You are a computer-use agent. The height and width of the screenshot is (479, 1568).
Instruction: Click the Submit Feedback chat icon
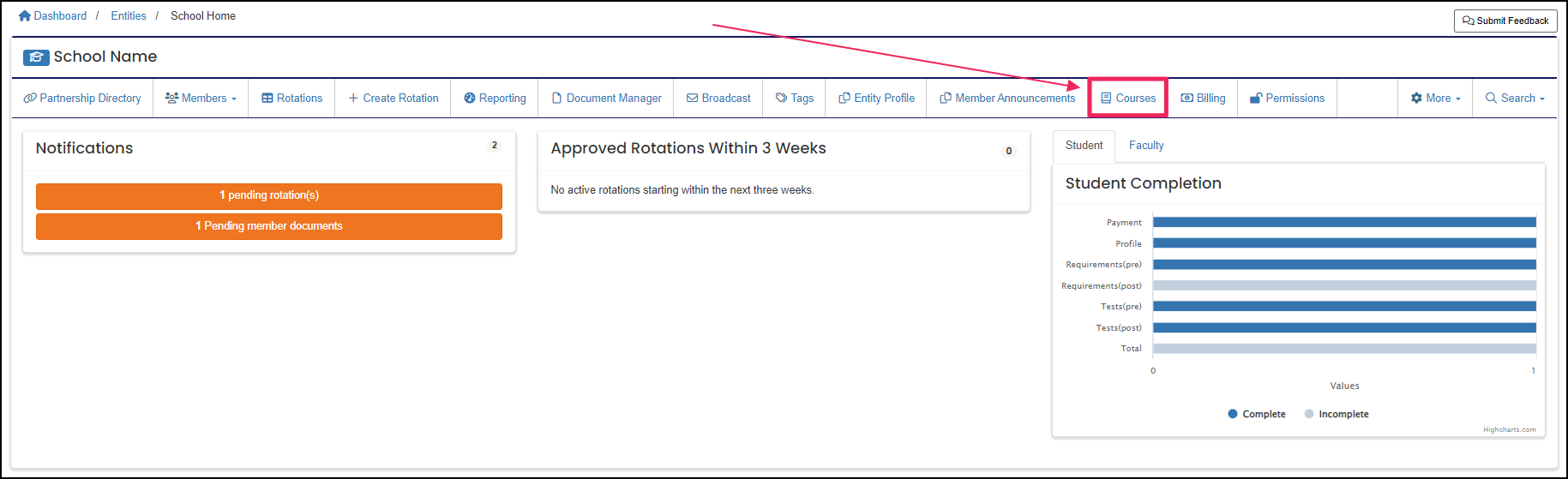click(1469, 21)
